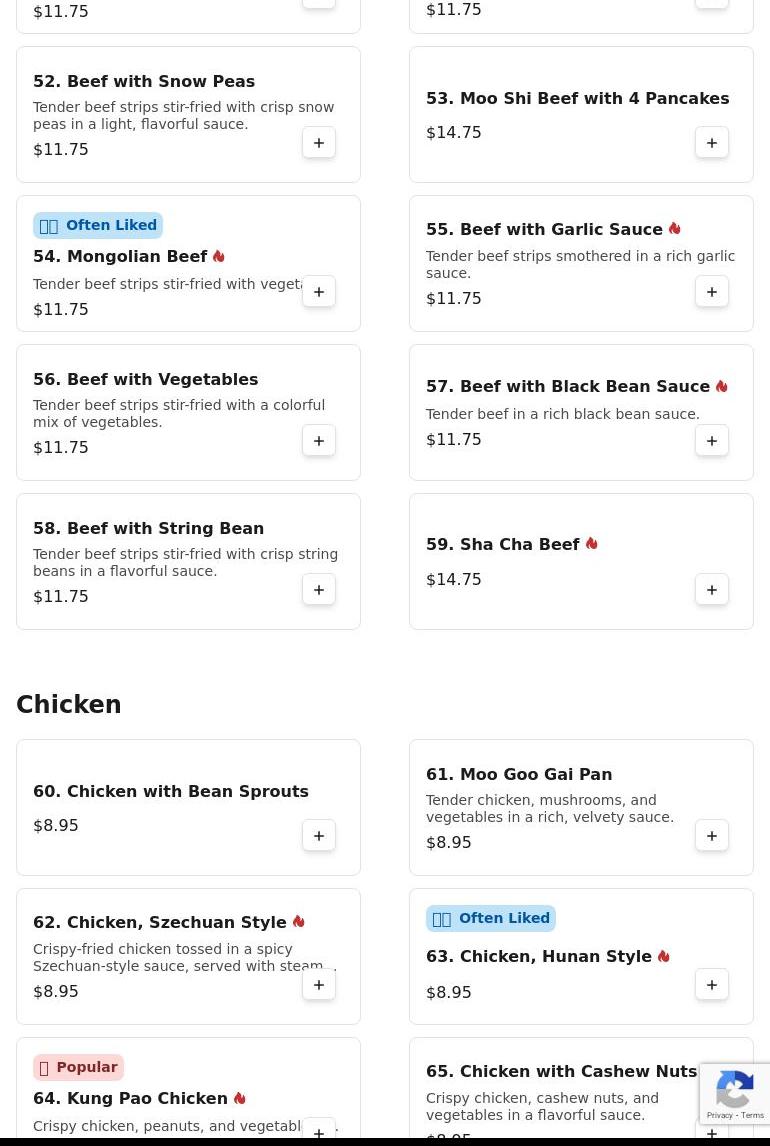The image size is (770, 1146).
Task: Click the Popular badge on Kung Pao Chicken
Action: [x=78, y=1067]
